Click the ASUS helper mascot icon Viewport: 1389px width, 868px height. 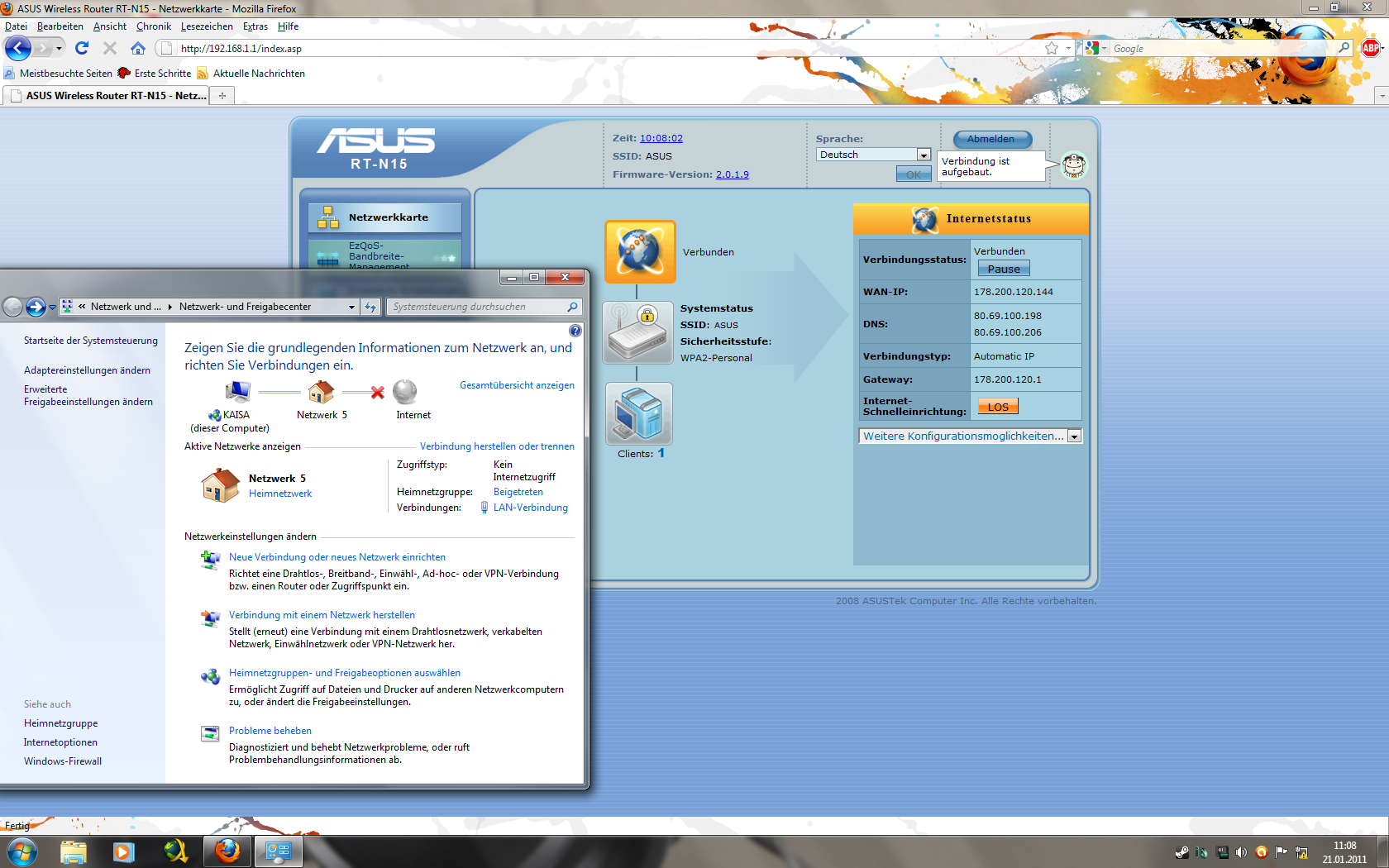(1074, 165)
